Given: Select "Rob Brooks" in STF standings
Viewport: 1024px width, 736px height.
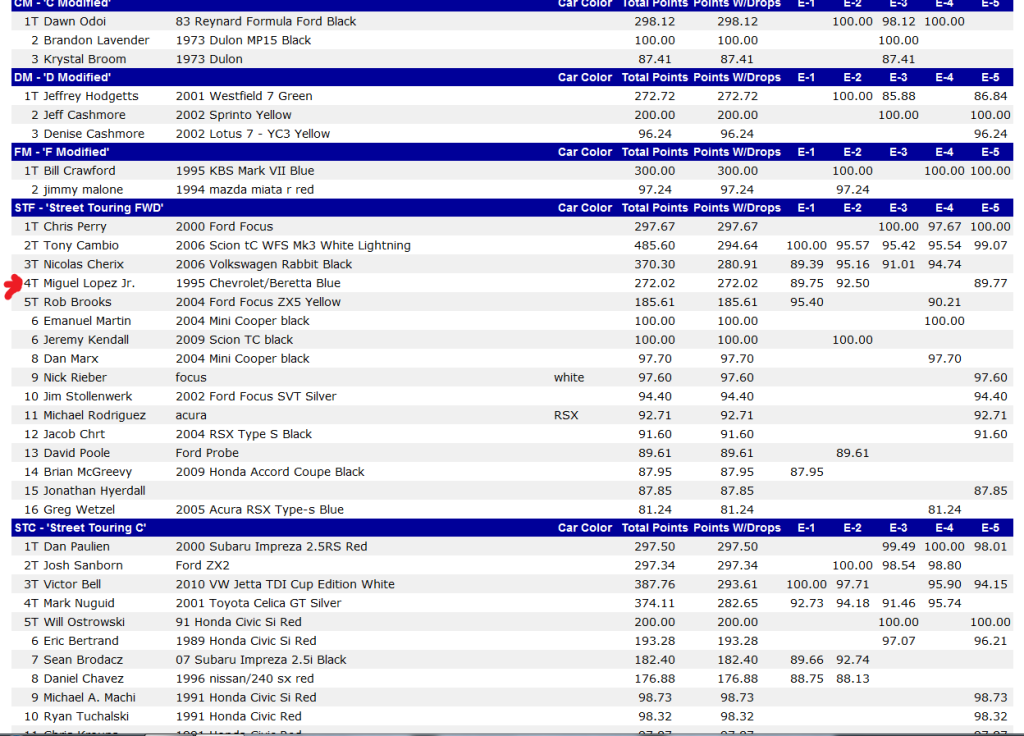Looking at the screenshot, I should click(x=77, y=303).
